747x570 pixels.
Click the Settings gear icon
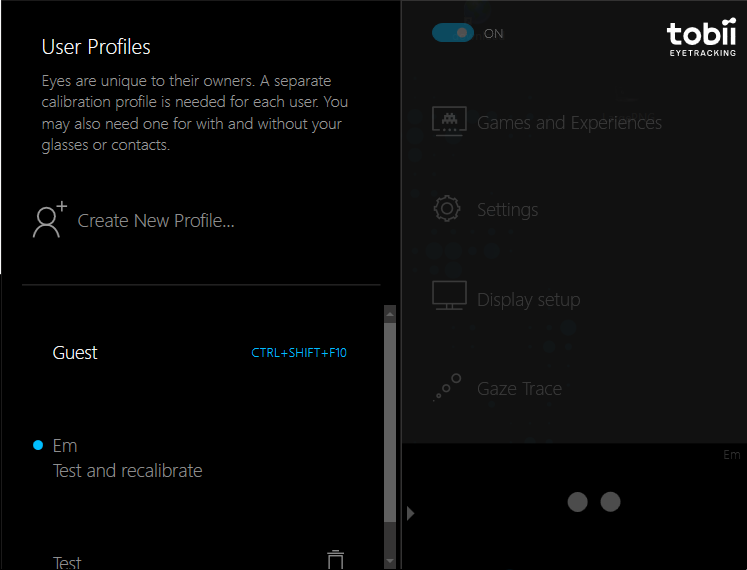coord(447,208)
